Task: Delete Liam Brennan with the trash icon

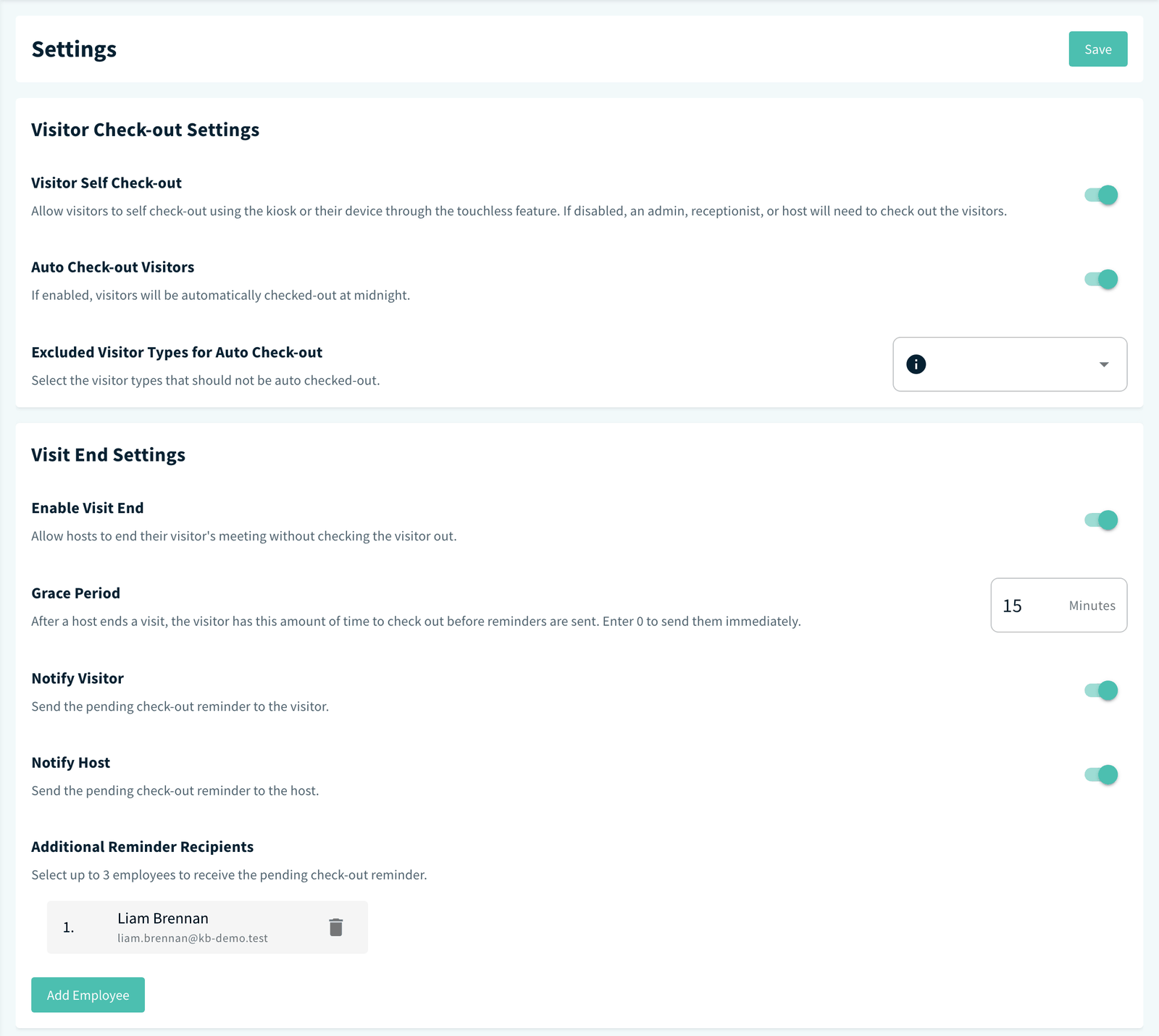Action: click(335, 927)
